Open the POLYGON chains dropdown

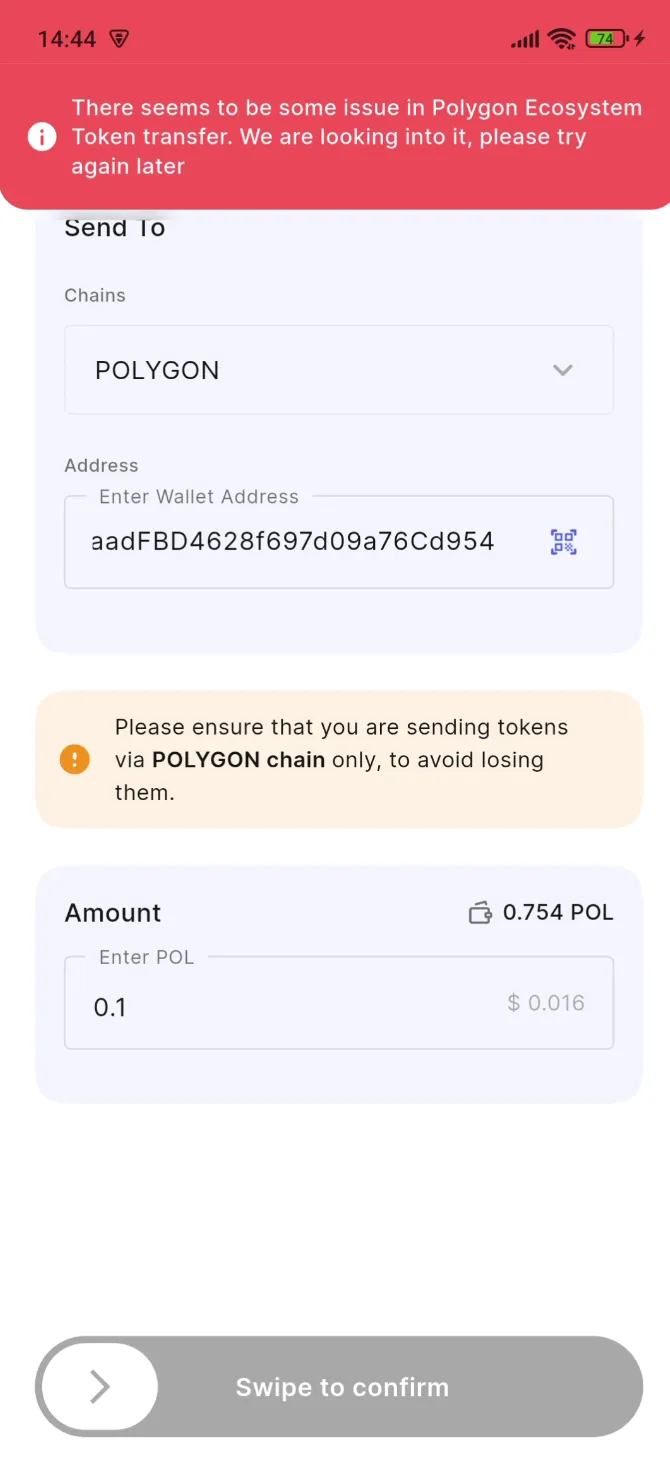pyautogui.click(x=338, y=370)
